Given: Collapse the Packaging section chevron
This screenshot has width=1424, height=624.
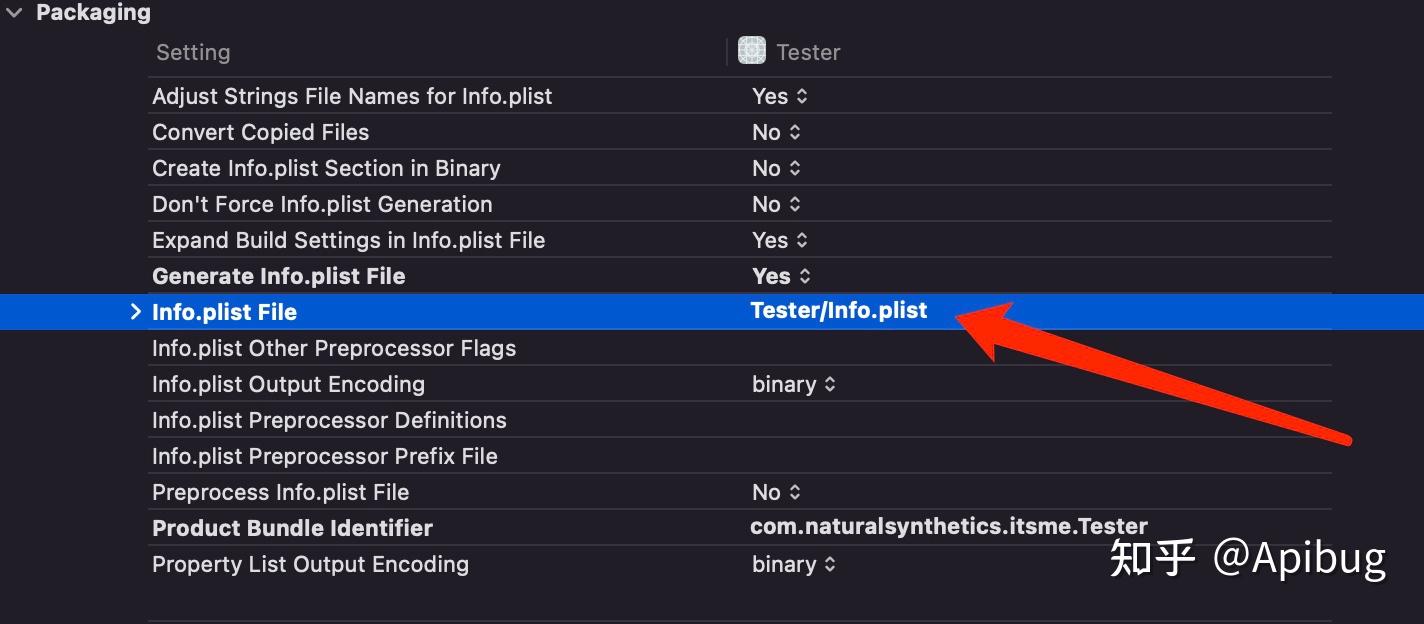Looking at the screenshot, I should (x=14, y=13).
